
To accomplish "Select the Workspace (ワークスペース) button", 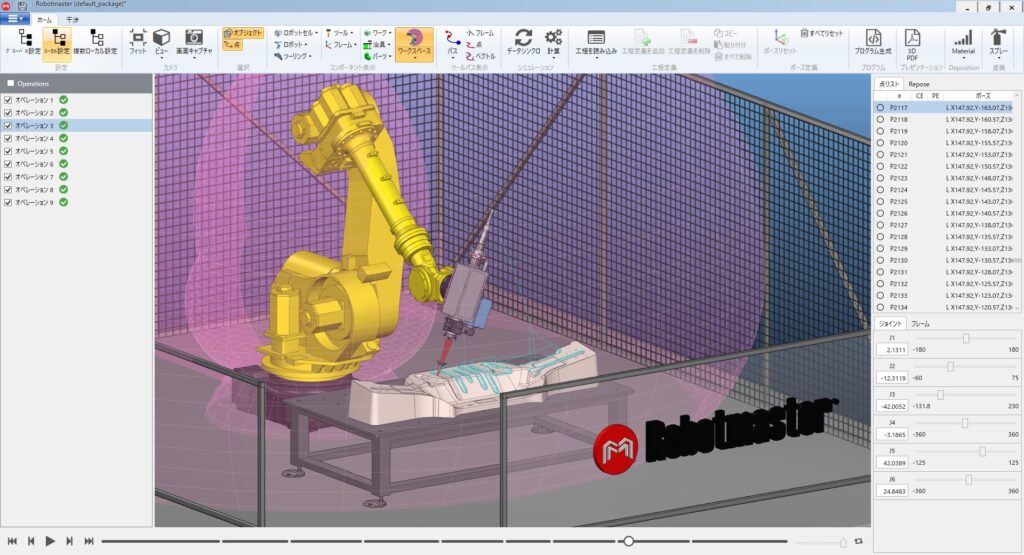I will (414, 43).
